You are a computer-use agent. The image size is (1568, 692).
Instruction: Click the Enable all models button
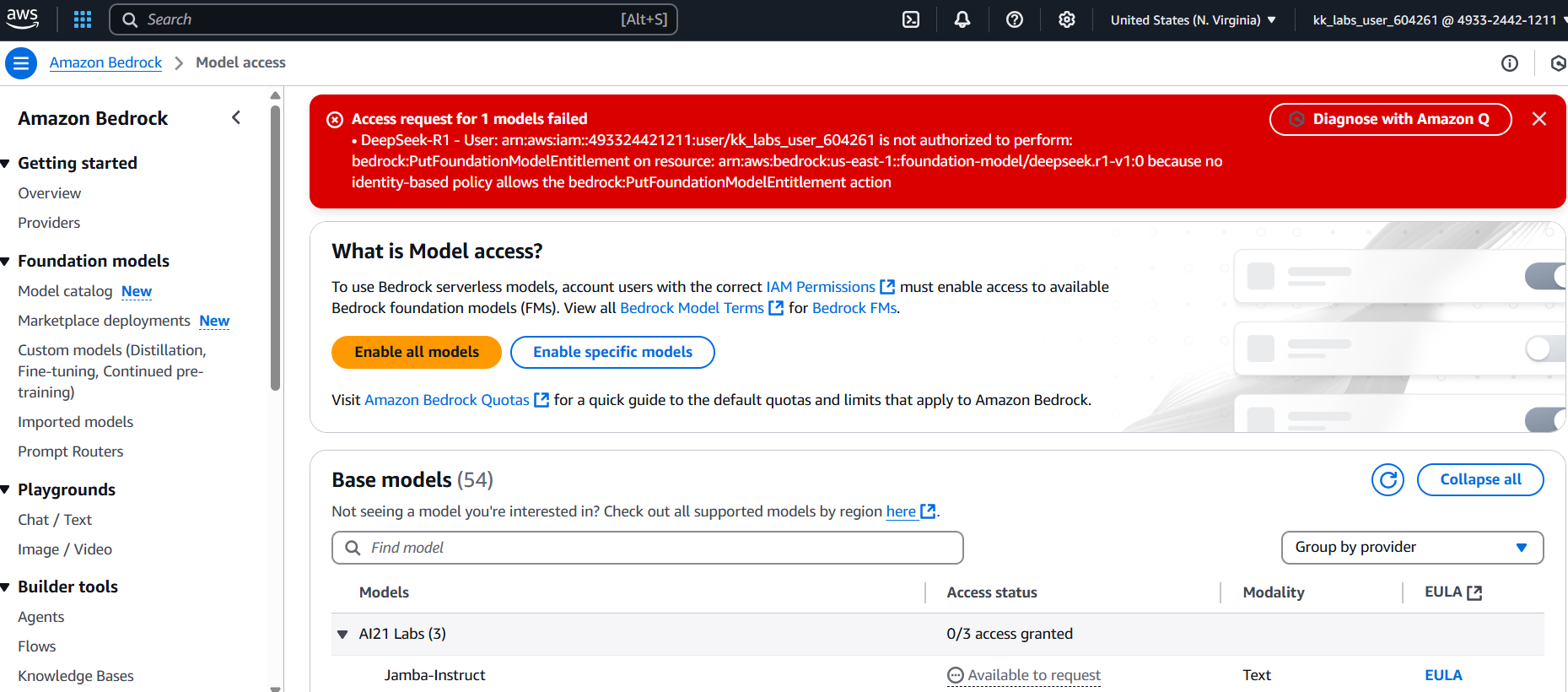(417, 352)
